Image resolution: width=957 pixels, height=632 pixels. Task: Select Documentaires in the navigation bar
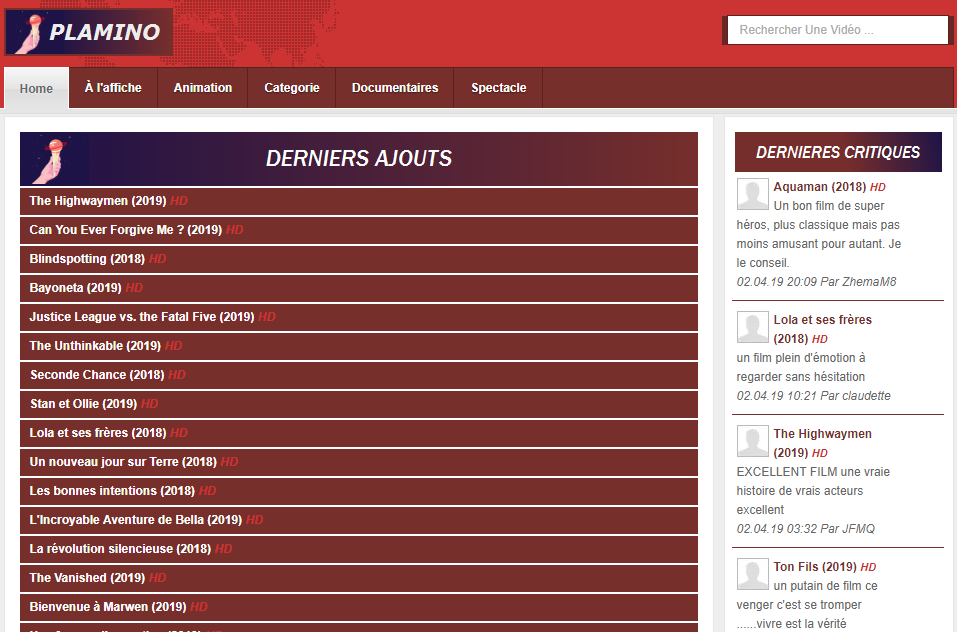(395, 88)
